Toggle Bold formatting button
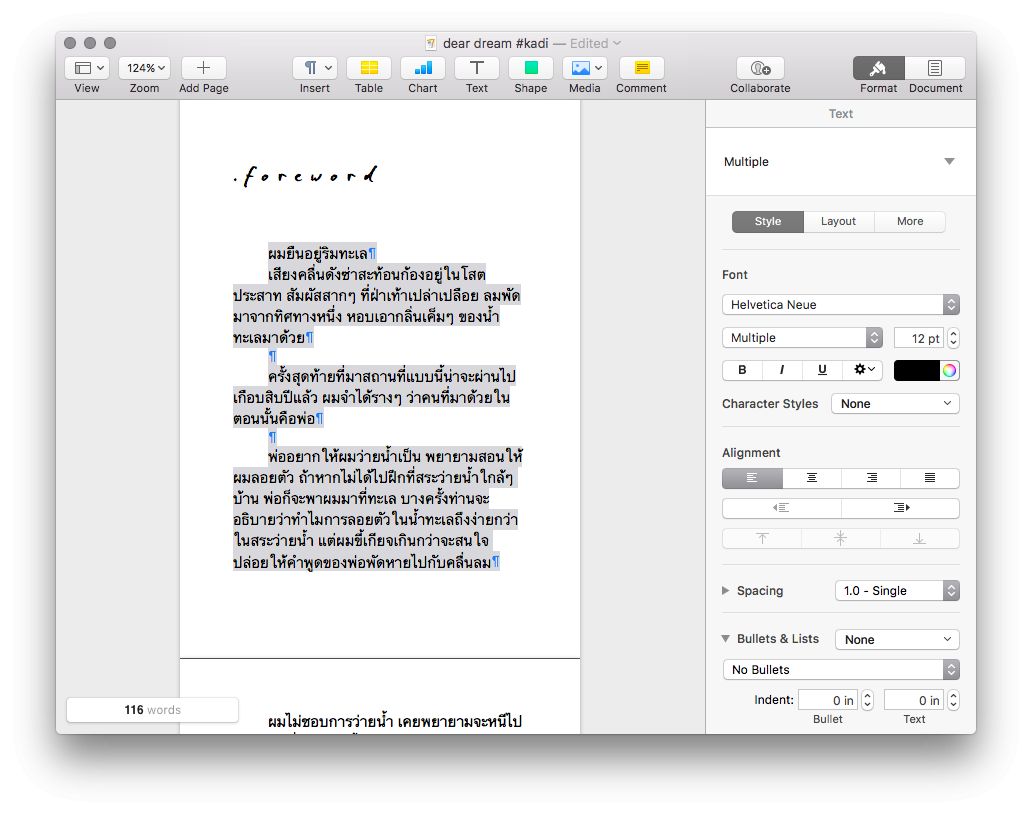The width and height of the screenshot is (1032, 814). (x=742, y=370)
